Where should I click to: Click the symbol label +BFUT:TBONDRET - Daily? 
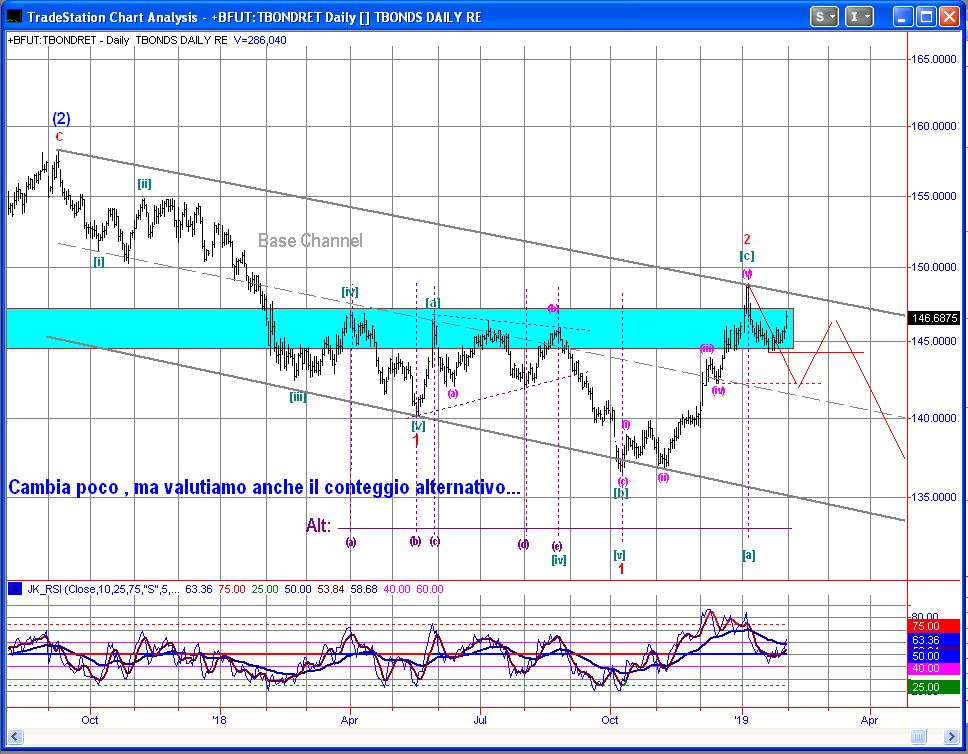(x=69, y=40)
